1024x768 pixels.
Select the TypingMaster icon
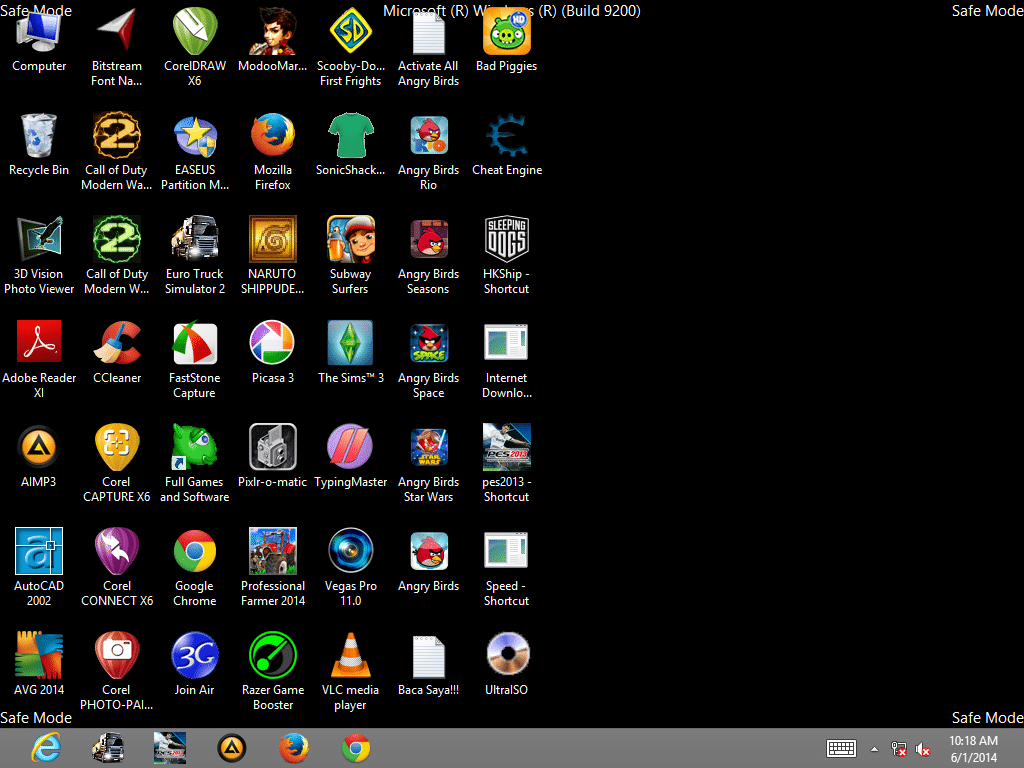tap(351, 447)
